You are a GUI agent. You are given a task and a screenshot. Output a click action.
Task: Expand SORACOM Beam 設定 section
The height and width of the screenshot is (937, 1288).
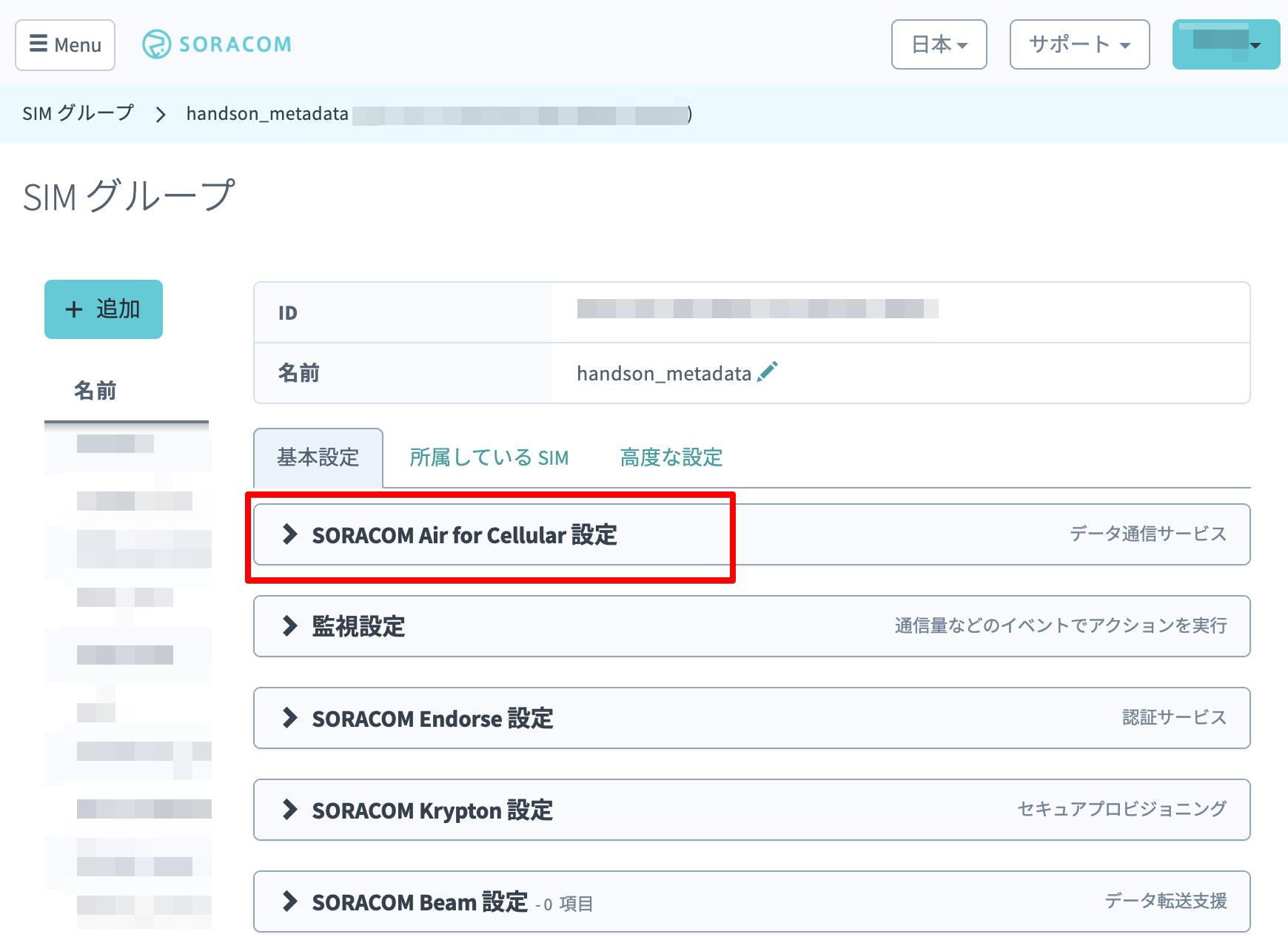click(751, 901)
